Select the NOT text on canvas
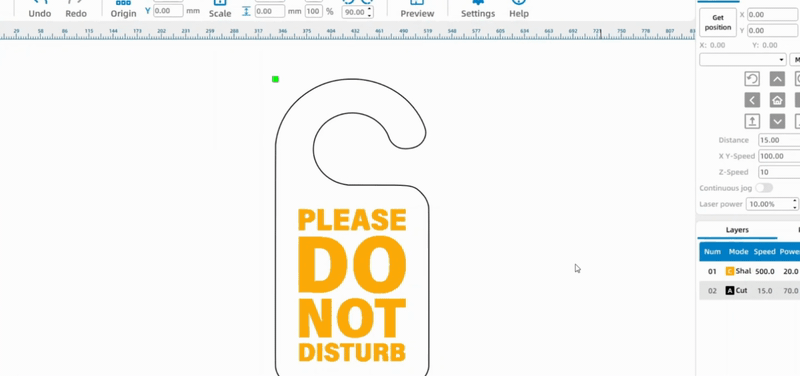Viewport: 800px width, 376px height. coord(352,317)
